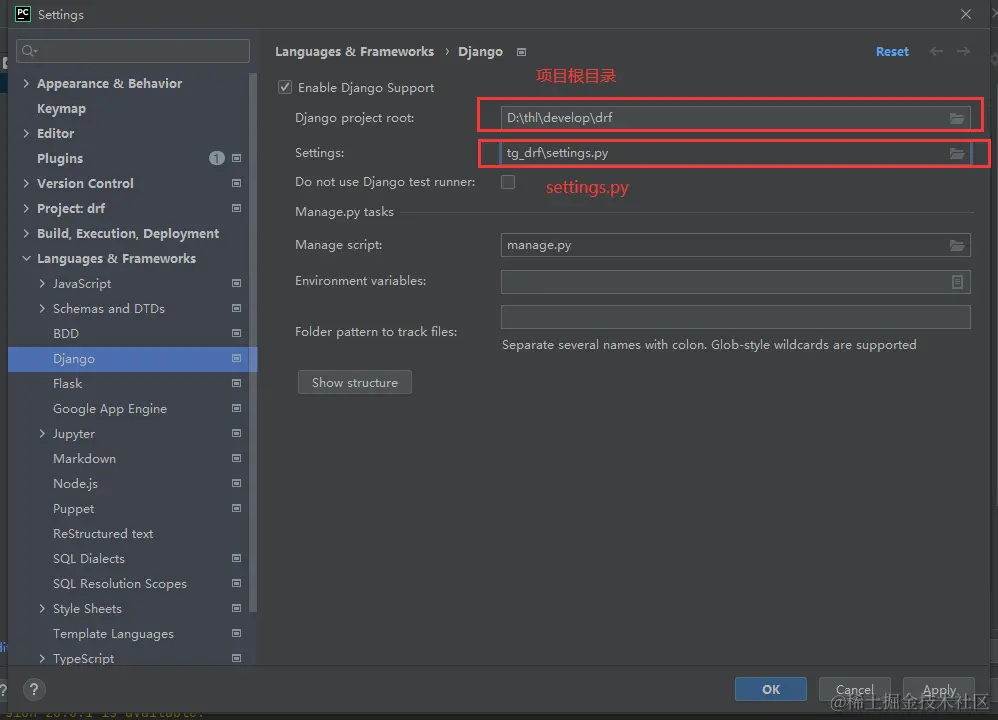Confirm settings with the OK button
The width and height of the screenshot is (998, 720).
pyautogui.click(x=771, y=689)
